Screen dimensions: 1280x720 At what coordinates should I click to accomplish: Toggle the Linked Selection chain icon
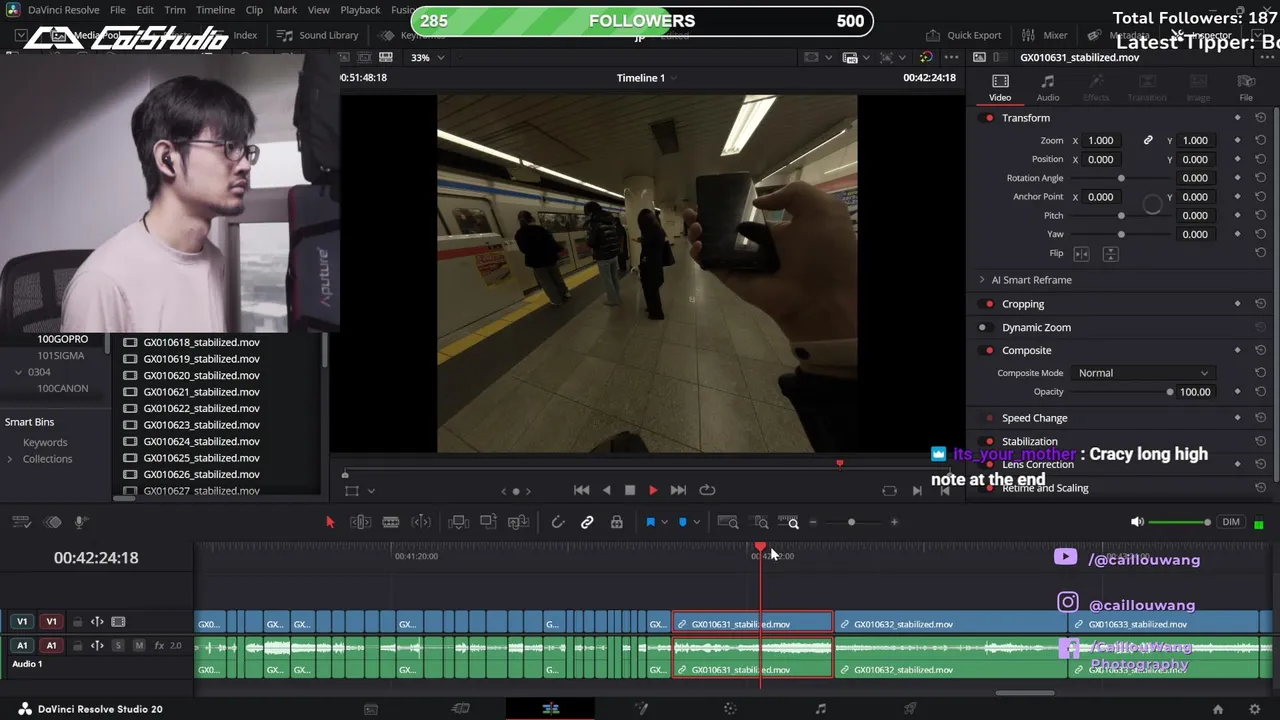(587, 522)
